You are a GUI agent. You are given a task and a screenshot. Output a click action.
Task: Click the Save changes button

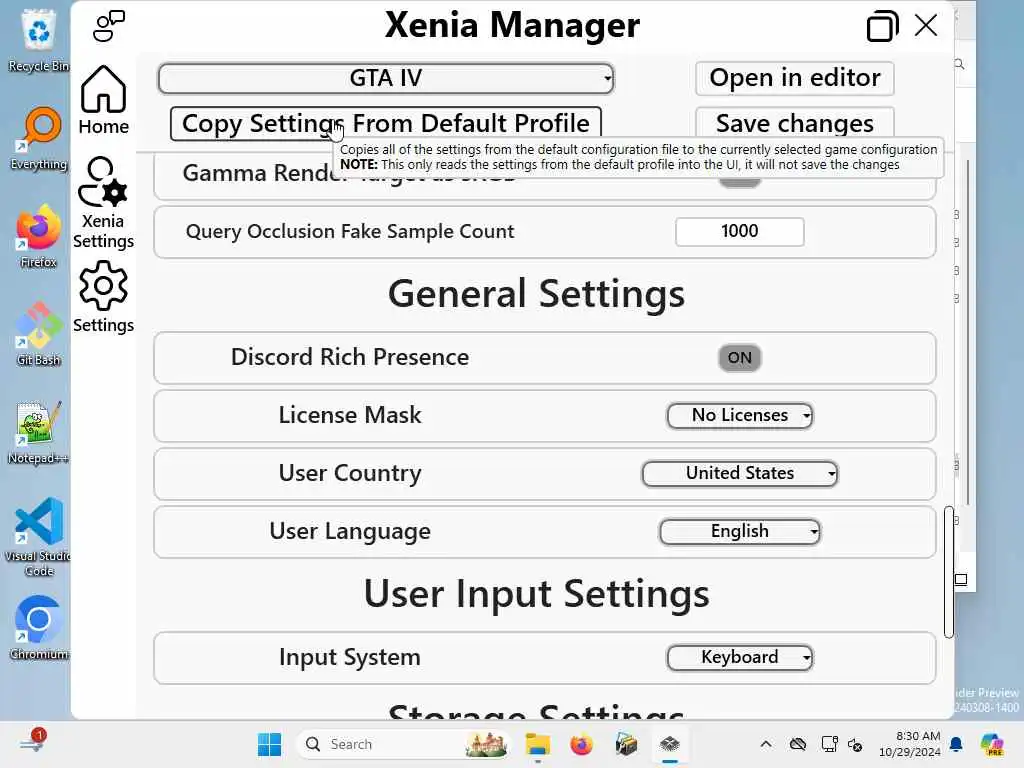[795, 123]
